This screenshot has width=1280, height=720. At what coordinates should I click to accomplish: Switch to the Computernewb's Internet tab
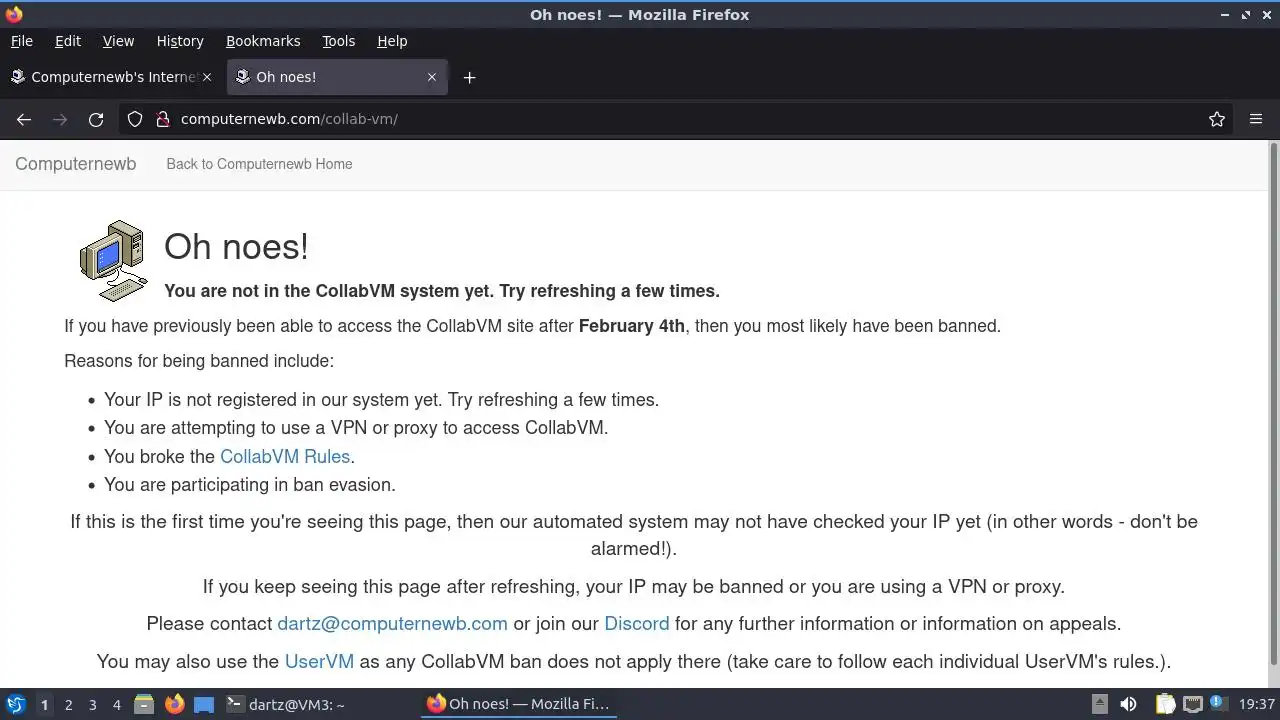(x=113, y=77)
